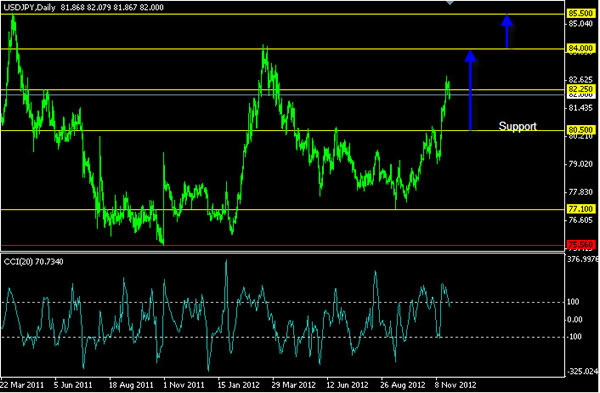The width and height of the screenshot is (600, 393).
Task: Select the 80.500 yellow price label
Action: pos(580,130)
